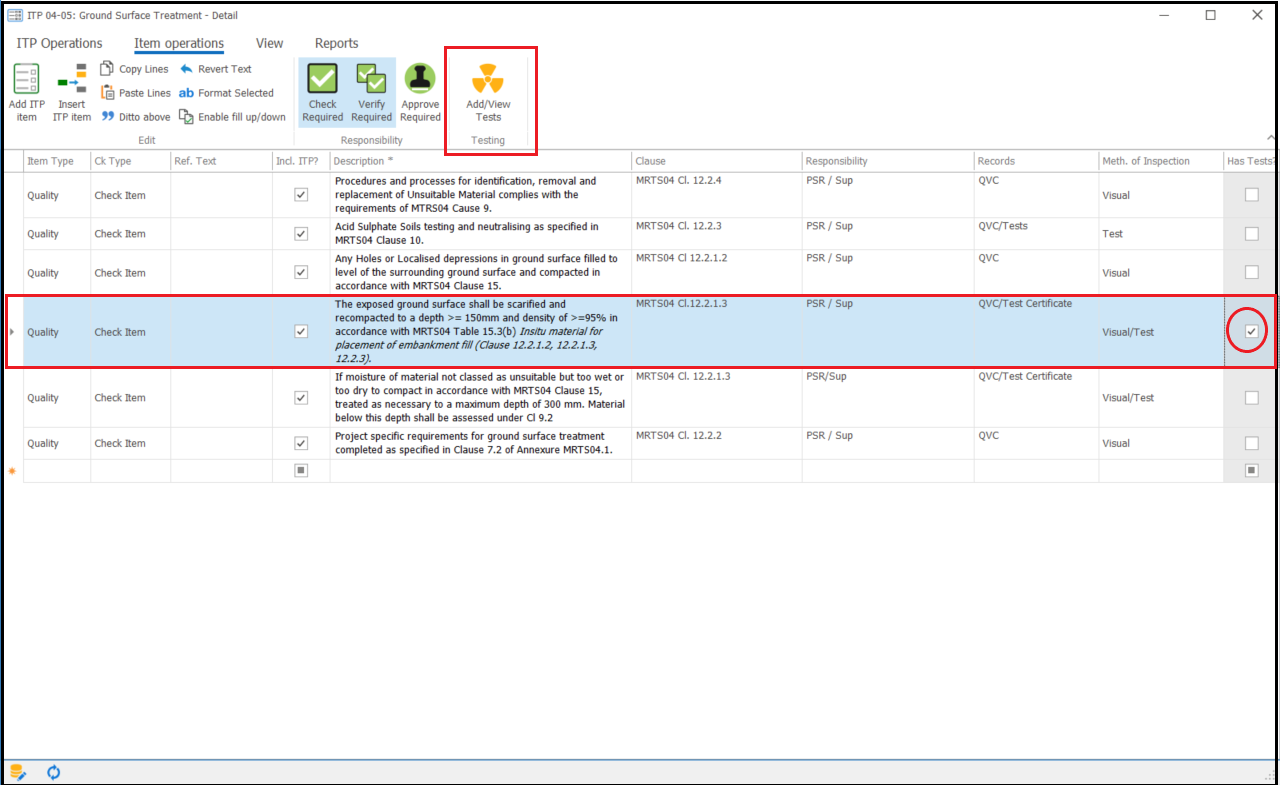Select the 'MRTS04 Cl. 12.2.4' clause cell
Screen dimensions: 1280x785
tap(717, 195)
